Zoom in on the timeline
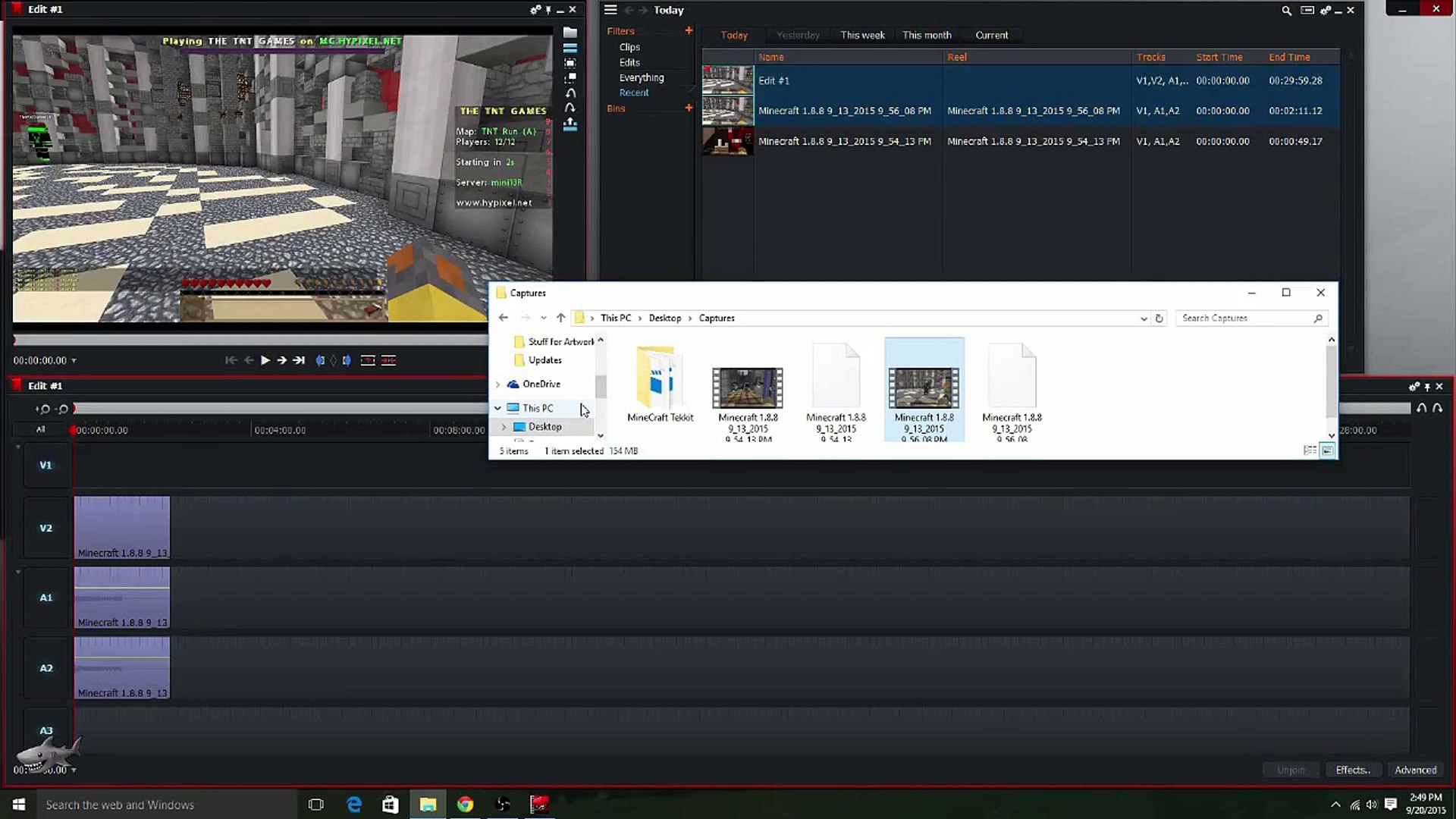Image resolution: width=1456 pixels, height=819 pixels. (x=42, y=409)
